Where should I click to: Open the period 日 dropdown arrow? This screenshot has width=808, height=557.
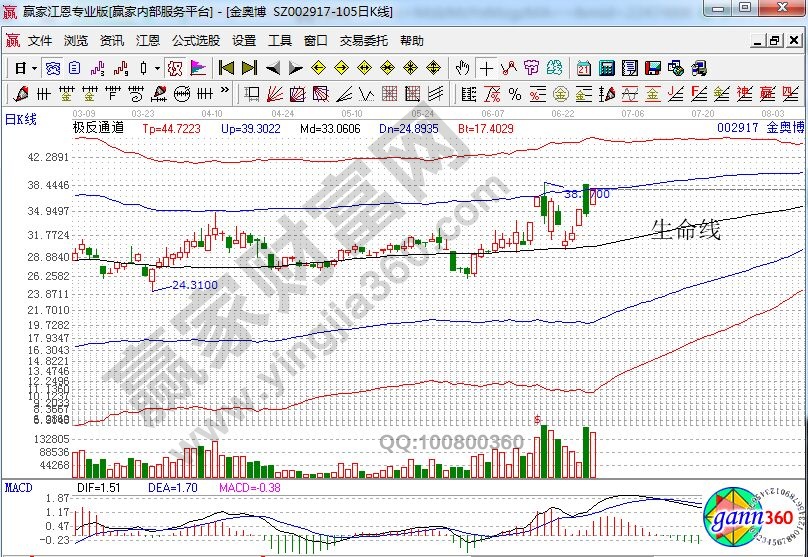point(33,68)
